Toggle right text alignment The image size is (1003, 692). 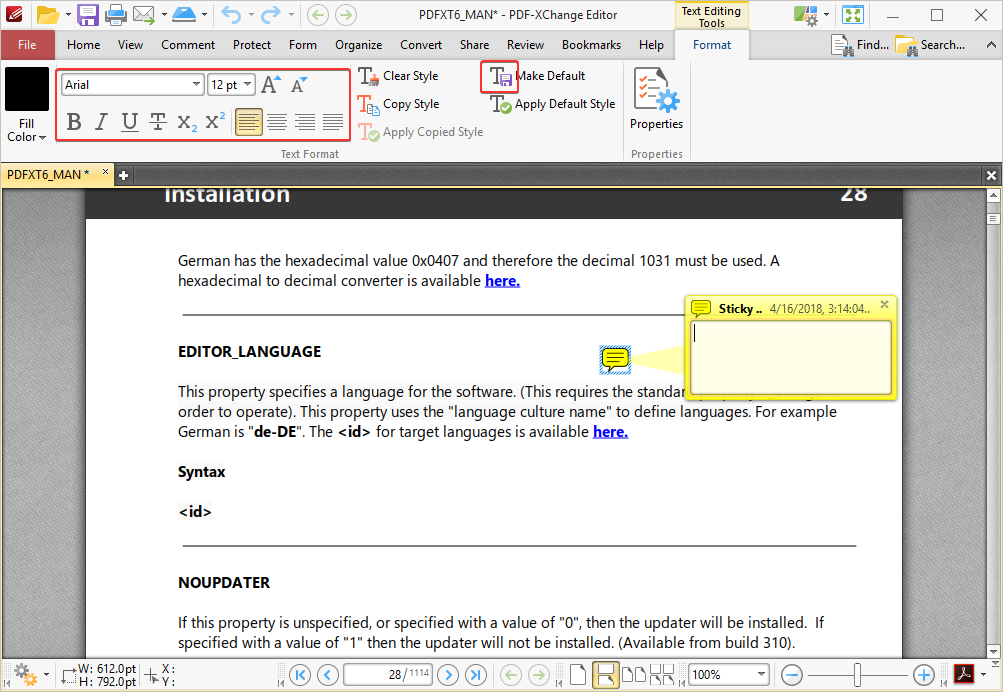pyautogui.click(x=303, y=122)
